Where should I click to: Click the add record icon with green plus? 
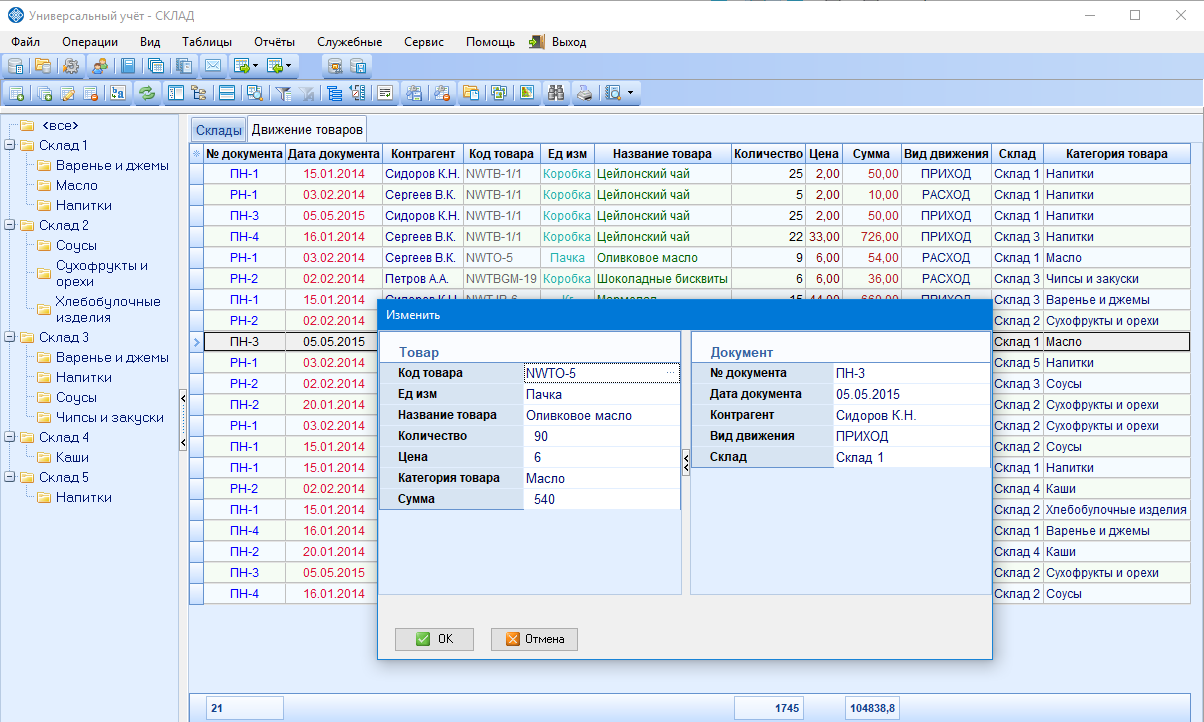coord(16,93)
